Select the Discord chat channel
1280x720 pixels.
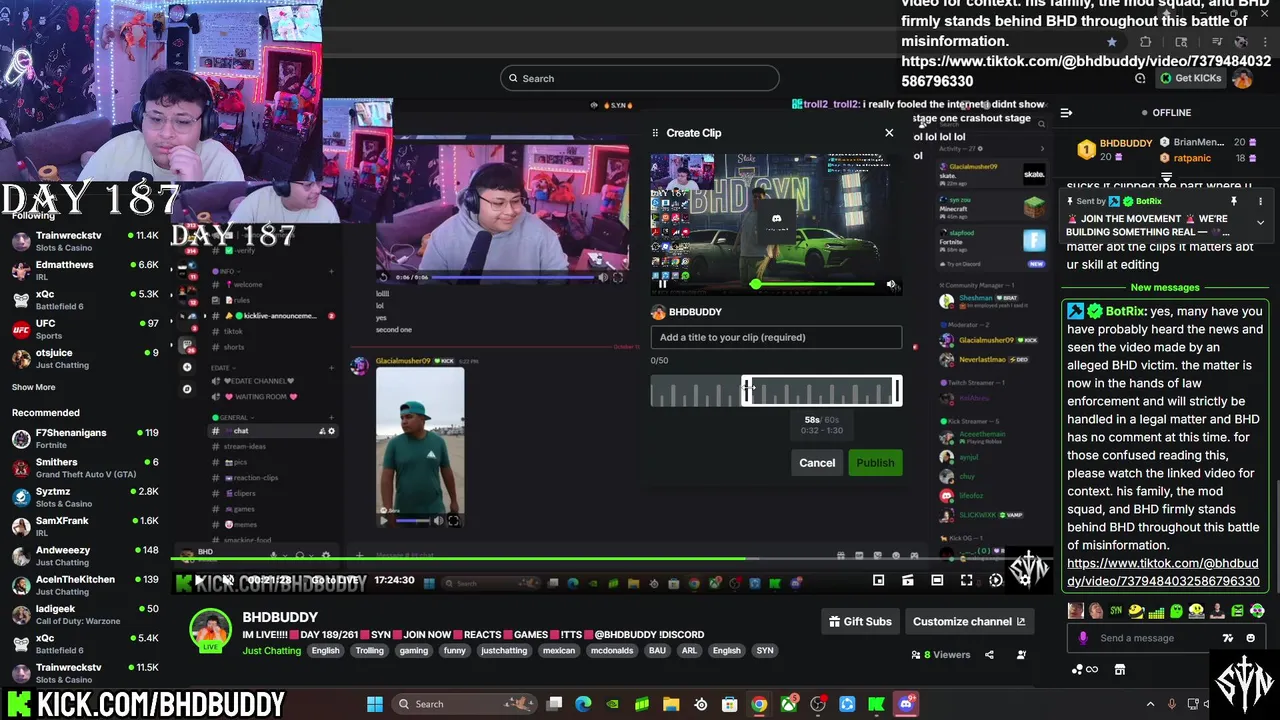click(x=273, y=431)
